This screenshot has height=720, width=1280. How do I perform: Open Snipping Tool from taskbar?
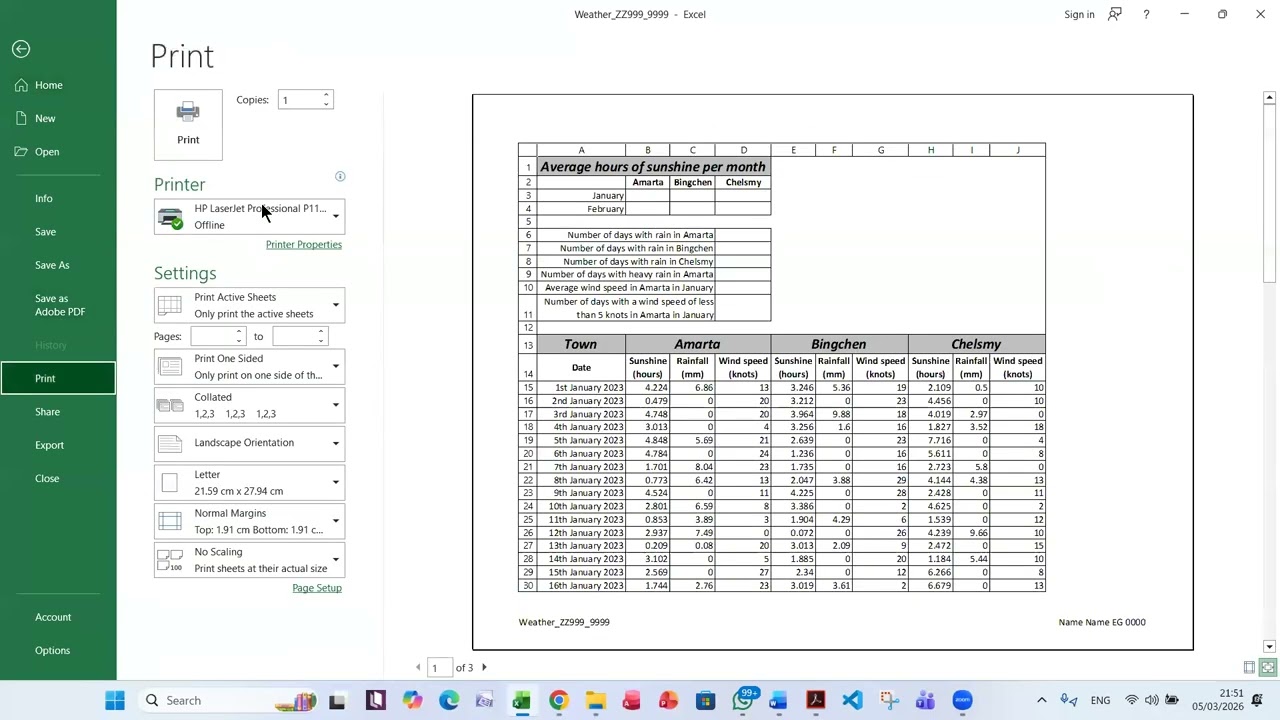pos(888,701)
